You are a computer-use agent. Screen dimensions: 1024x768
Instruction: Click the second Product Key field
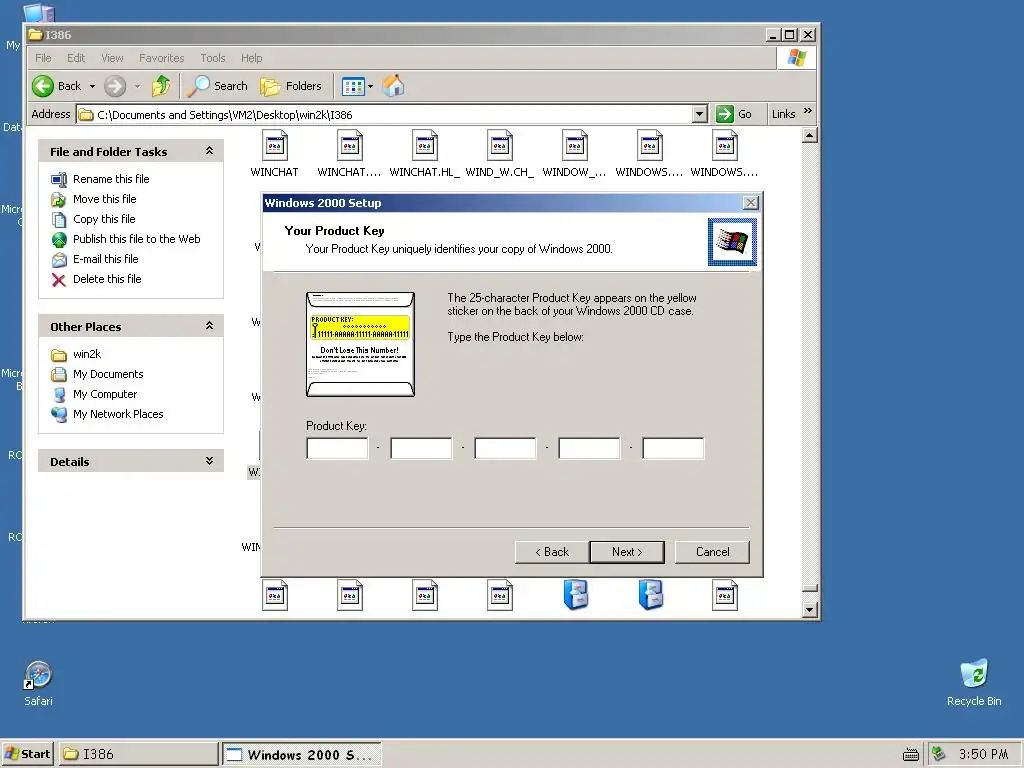421,449
